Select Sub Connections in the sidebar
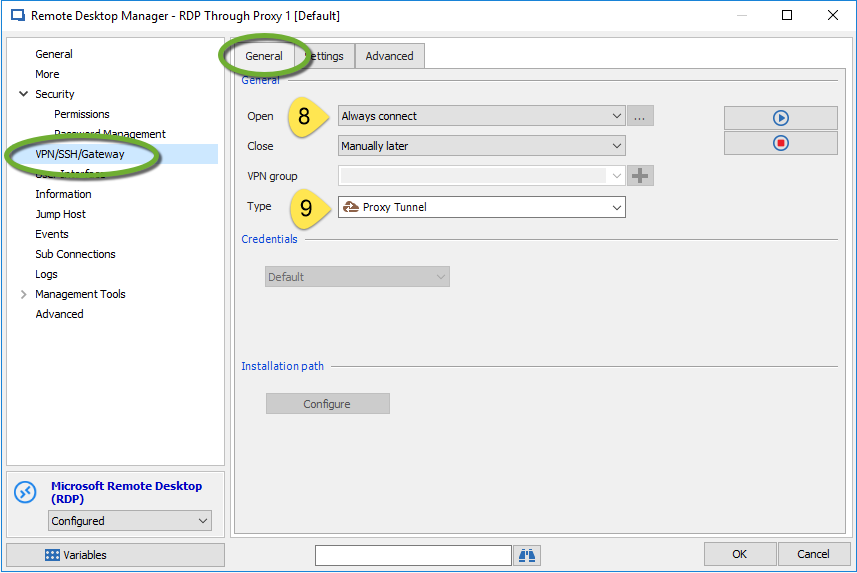The image size is (857, 573). (x=75, y=254)
